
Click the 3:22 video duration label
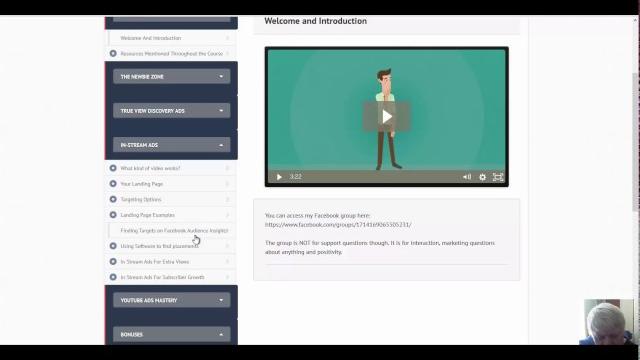click(296, 177)
